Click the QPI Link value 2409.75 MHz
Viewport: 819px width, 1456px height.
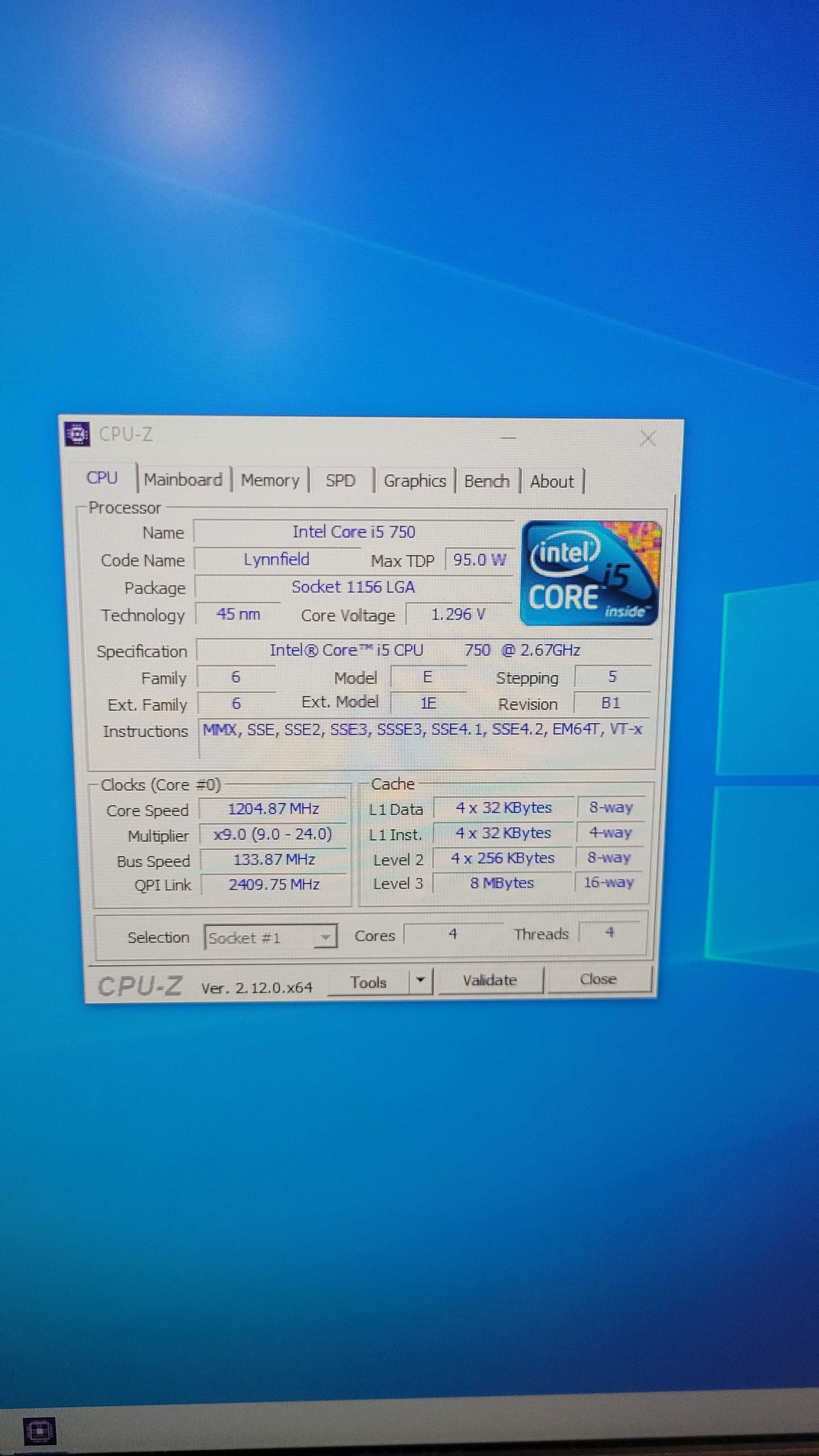[x=274, y=885]
